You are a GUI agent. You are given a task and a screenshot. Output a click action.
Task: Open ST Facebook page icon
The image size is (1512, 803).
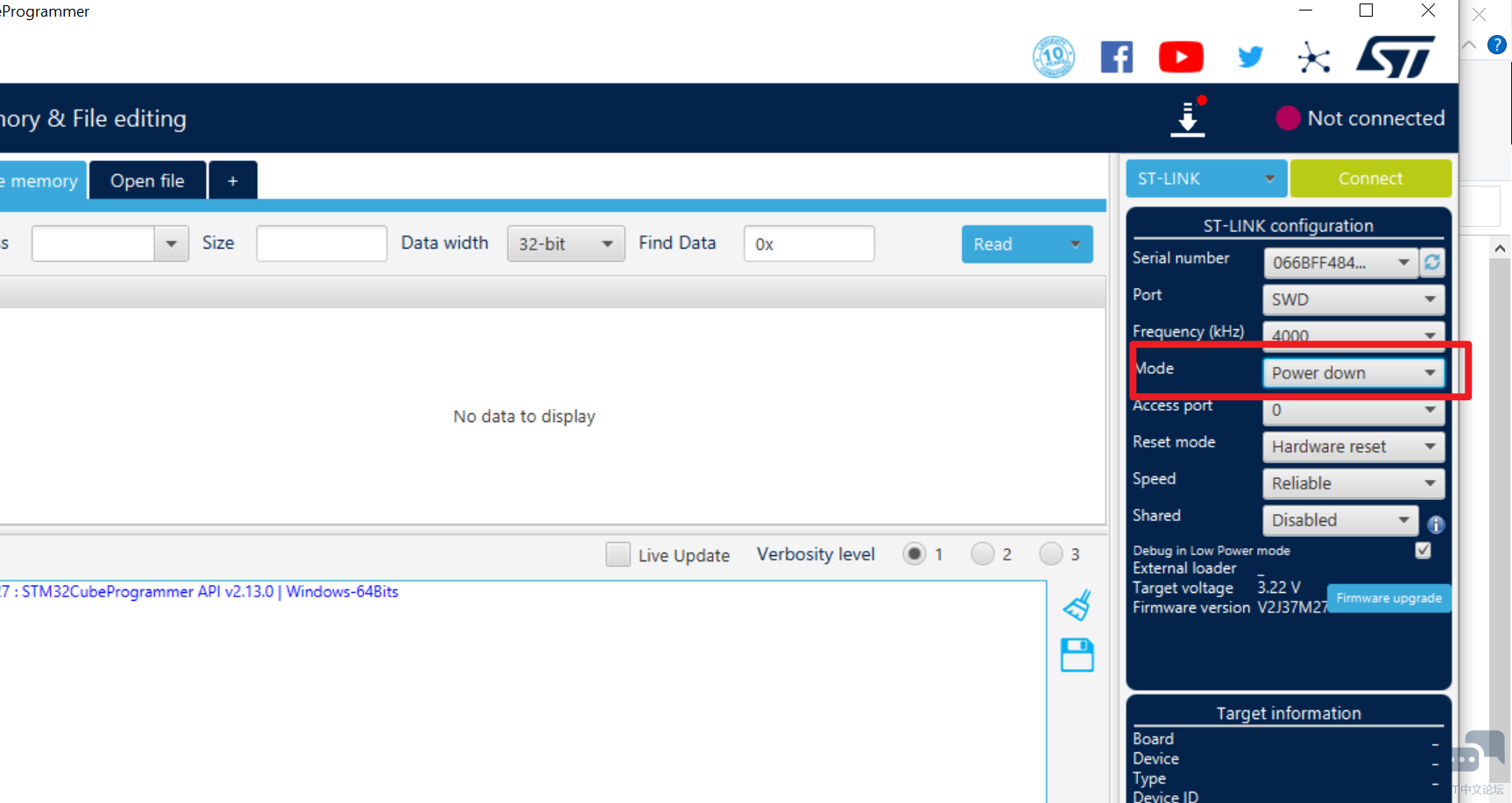point(1117,57)
